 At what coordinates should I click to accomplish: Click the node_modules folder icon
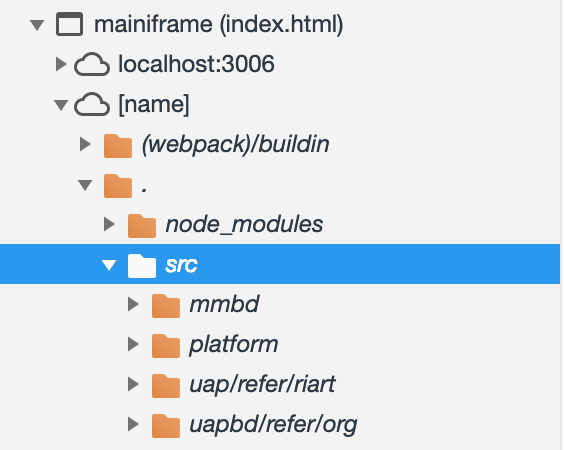(142, 226)
